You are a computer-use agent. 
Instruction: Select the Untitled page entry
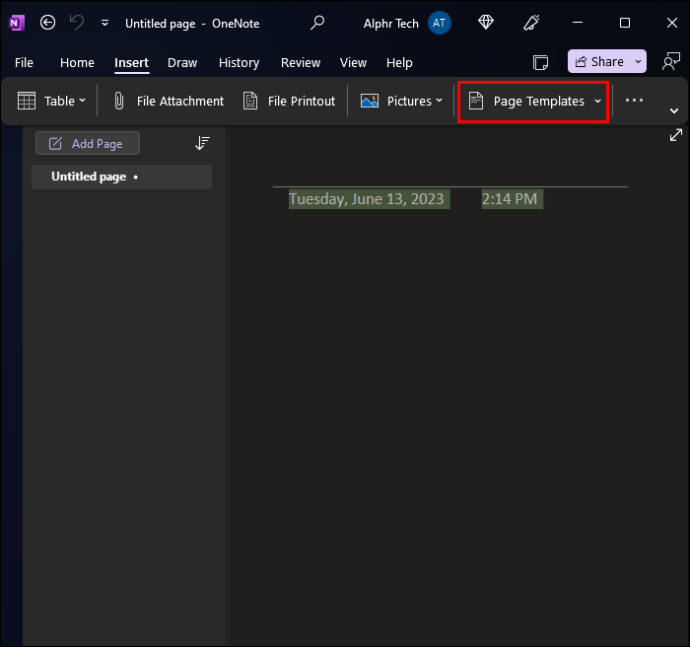click(121, 177)
